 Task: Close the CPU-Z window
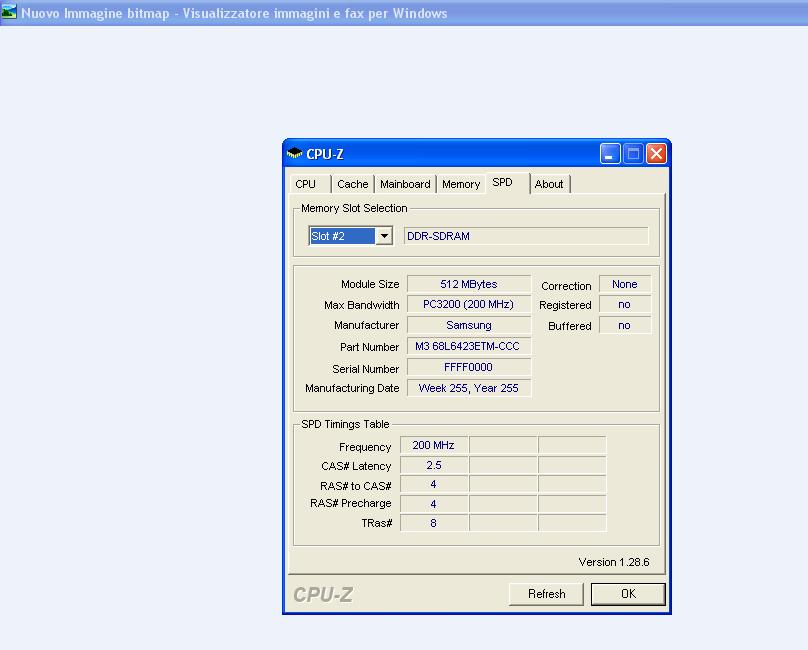[x=656, y=154]
